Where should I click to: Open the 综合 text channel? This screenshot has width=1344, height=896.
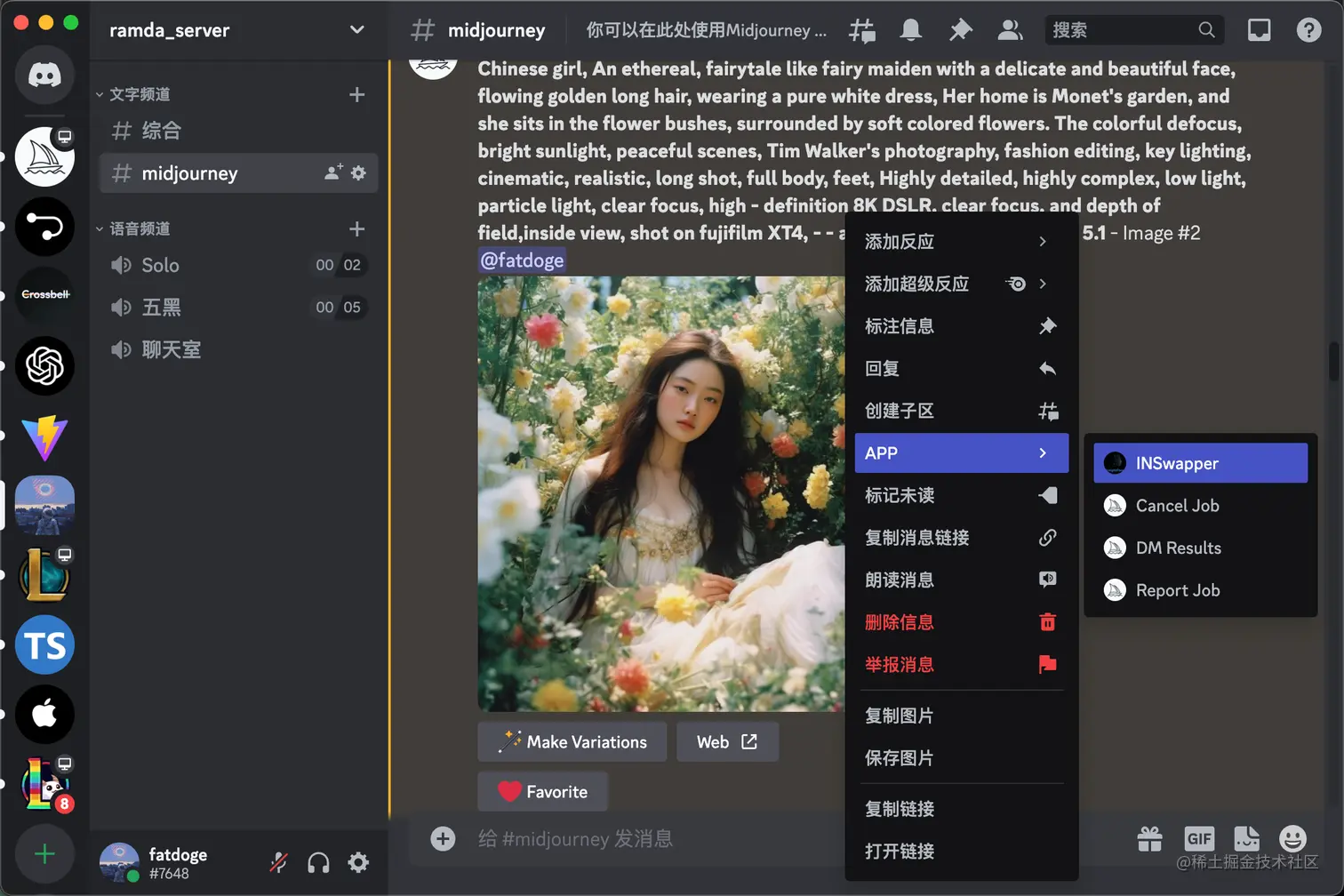pyautogui.click(x=239, y=131)
